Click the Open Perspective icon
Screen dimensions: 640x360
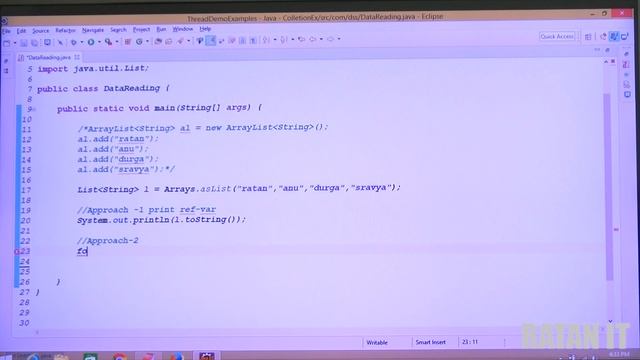point(588,37)
